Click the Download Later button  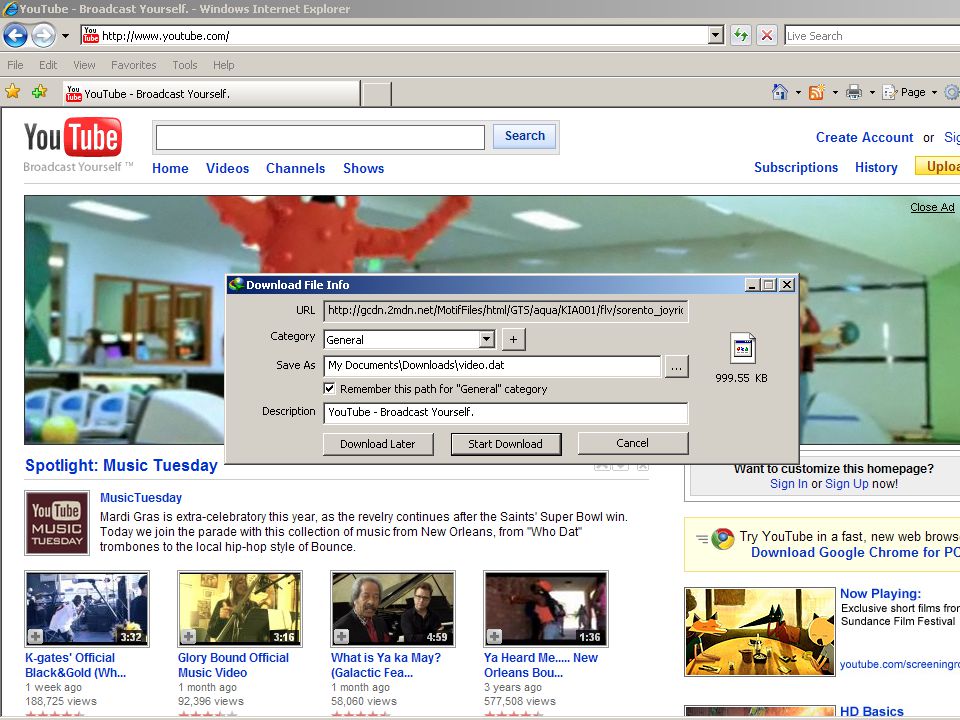click(378, 444)
